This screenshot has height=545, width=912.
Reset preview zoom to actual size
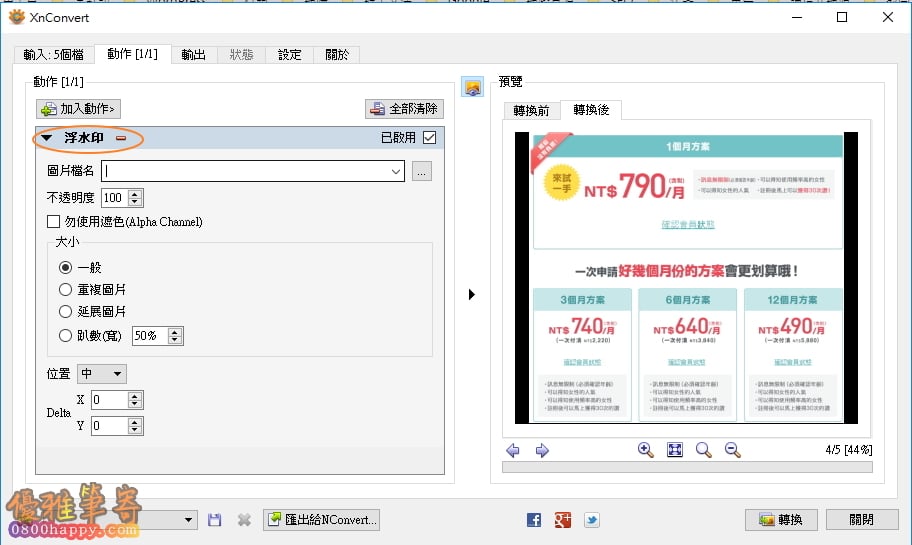pos(704,450)
